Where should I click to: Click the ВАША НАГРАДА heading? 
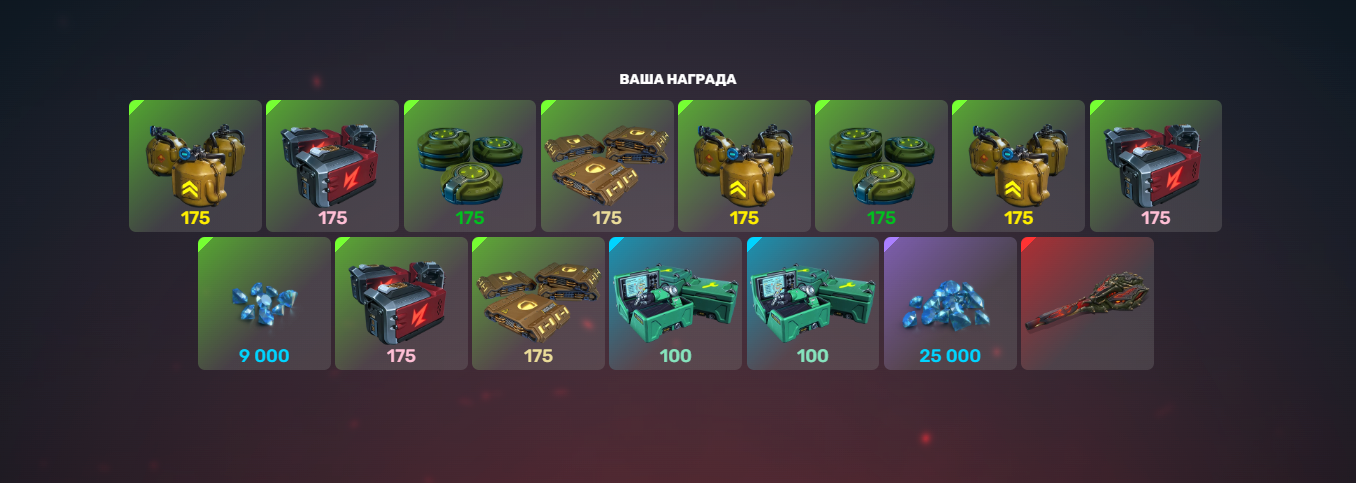(677, 79)
